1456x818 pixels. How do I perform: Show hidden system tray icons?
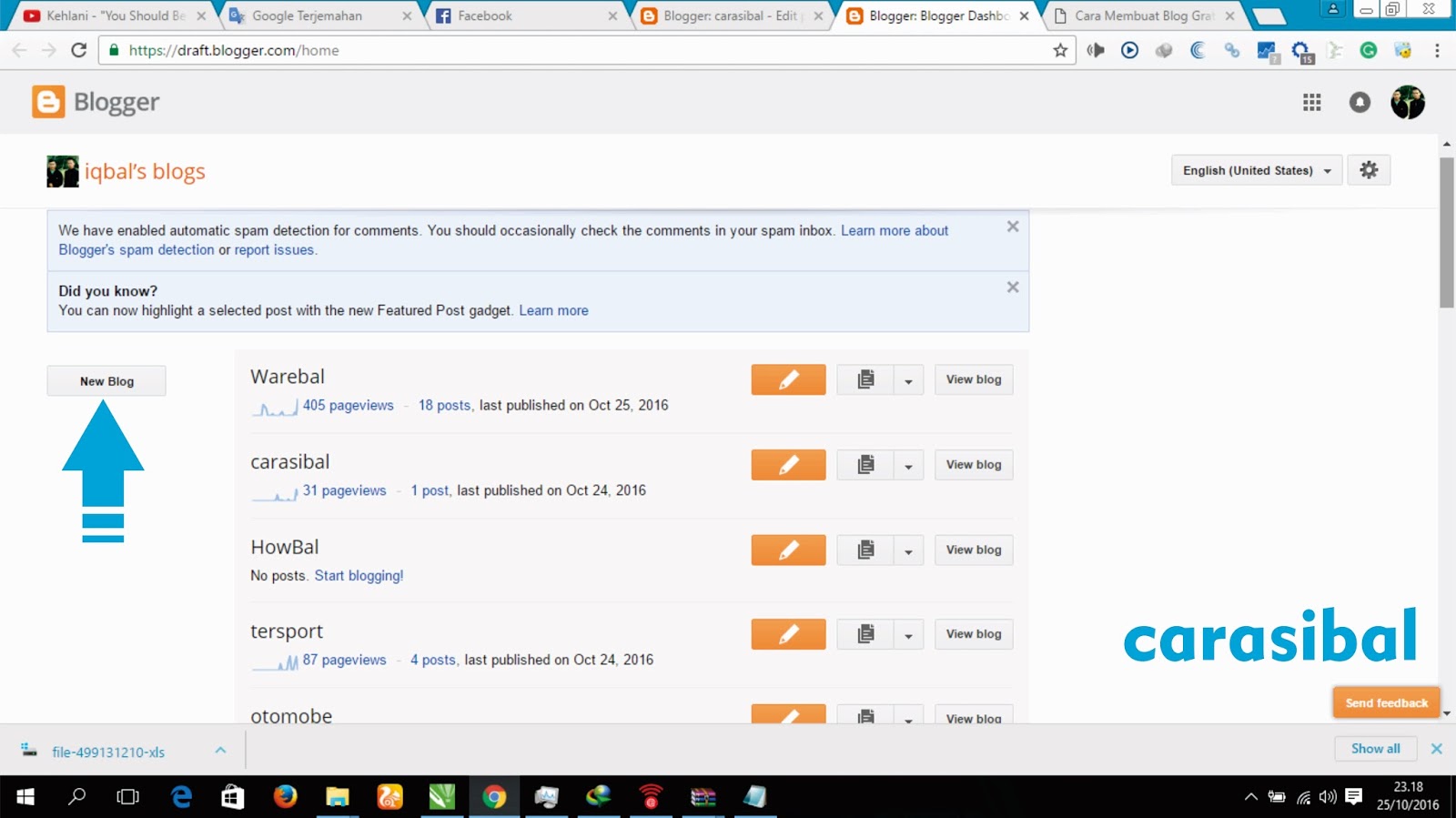1251,797
